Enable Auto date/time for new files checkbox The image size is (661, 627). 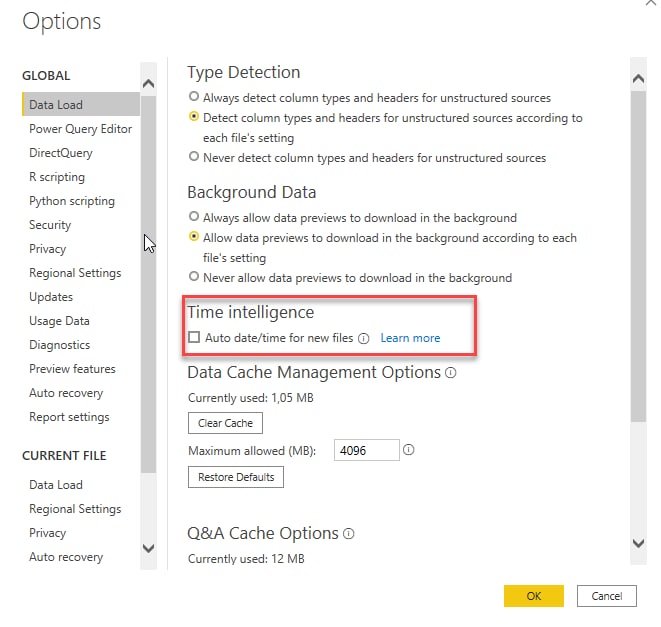[x=194, y=337]
